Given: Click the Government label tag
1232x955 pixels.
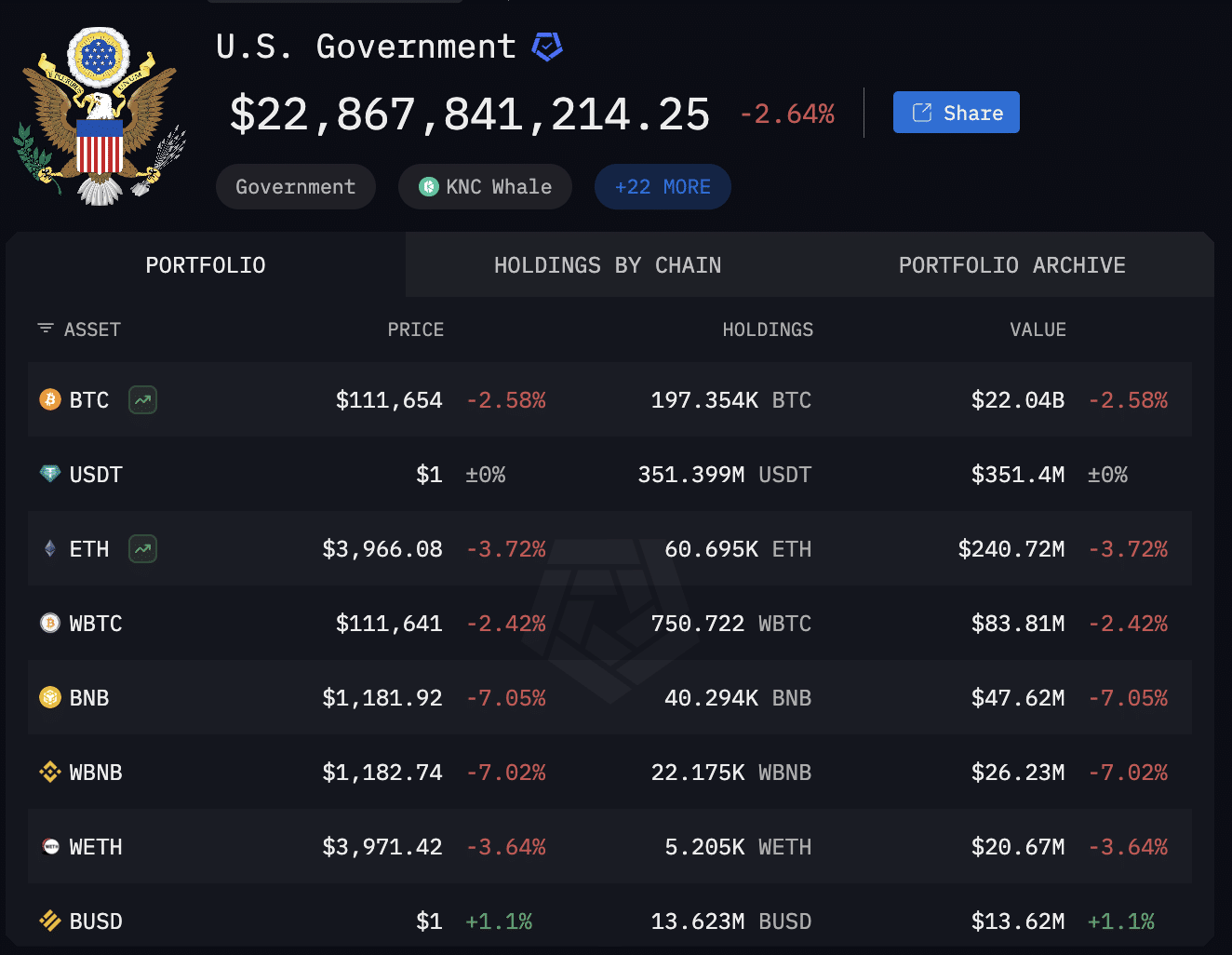Looking at the screenshot, I should click(295, 186).
